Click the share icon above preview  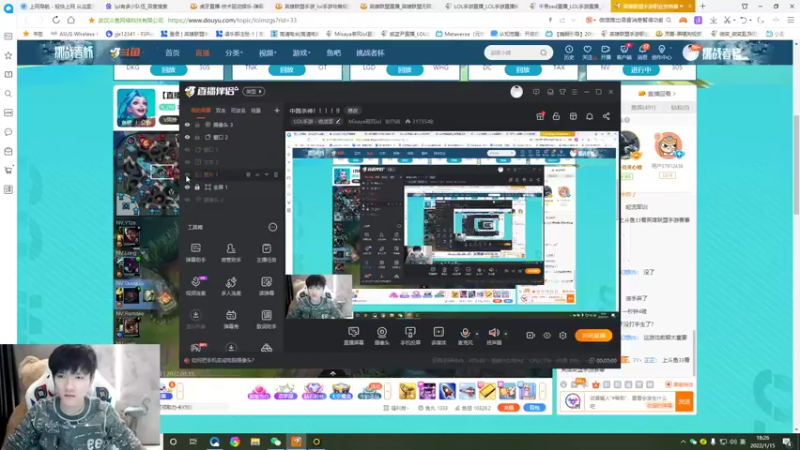[606, 116]
